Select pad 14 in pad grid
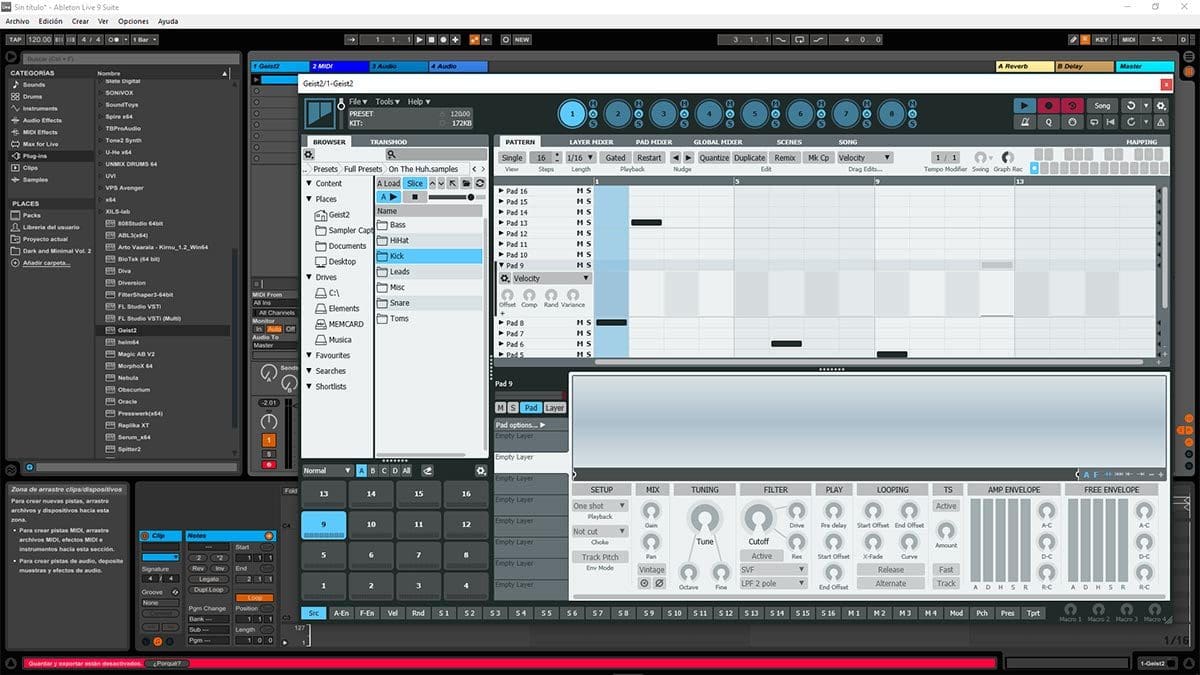 point(371,494)
